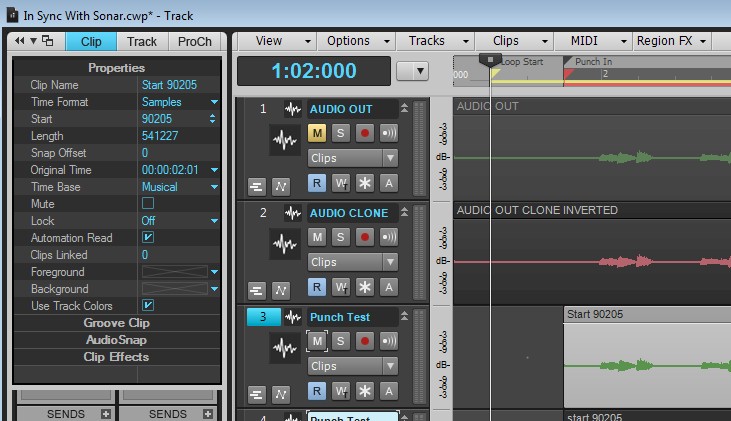Image resolution: width=731 pixels, height=421 pixels.
Task: Expand the AudioSnap section
Action: [117, 340]
